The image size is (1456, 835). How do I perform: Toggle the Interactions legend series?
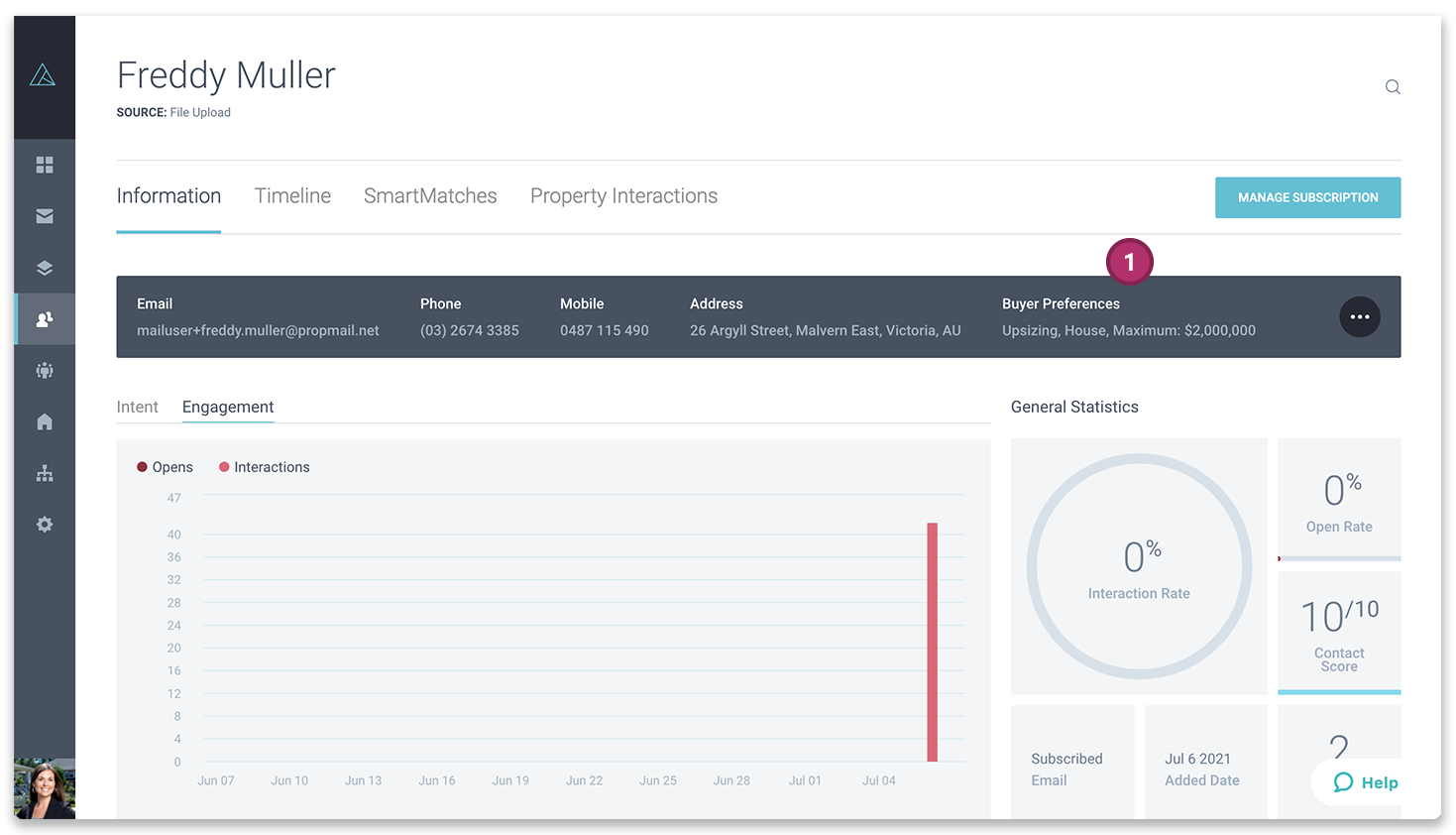click(264, 467)
